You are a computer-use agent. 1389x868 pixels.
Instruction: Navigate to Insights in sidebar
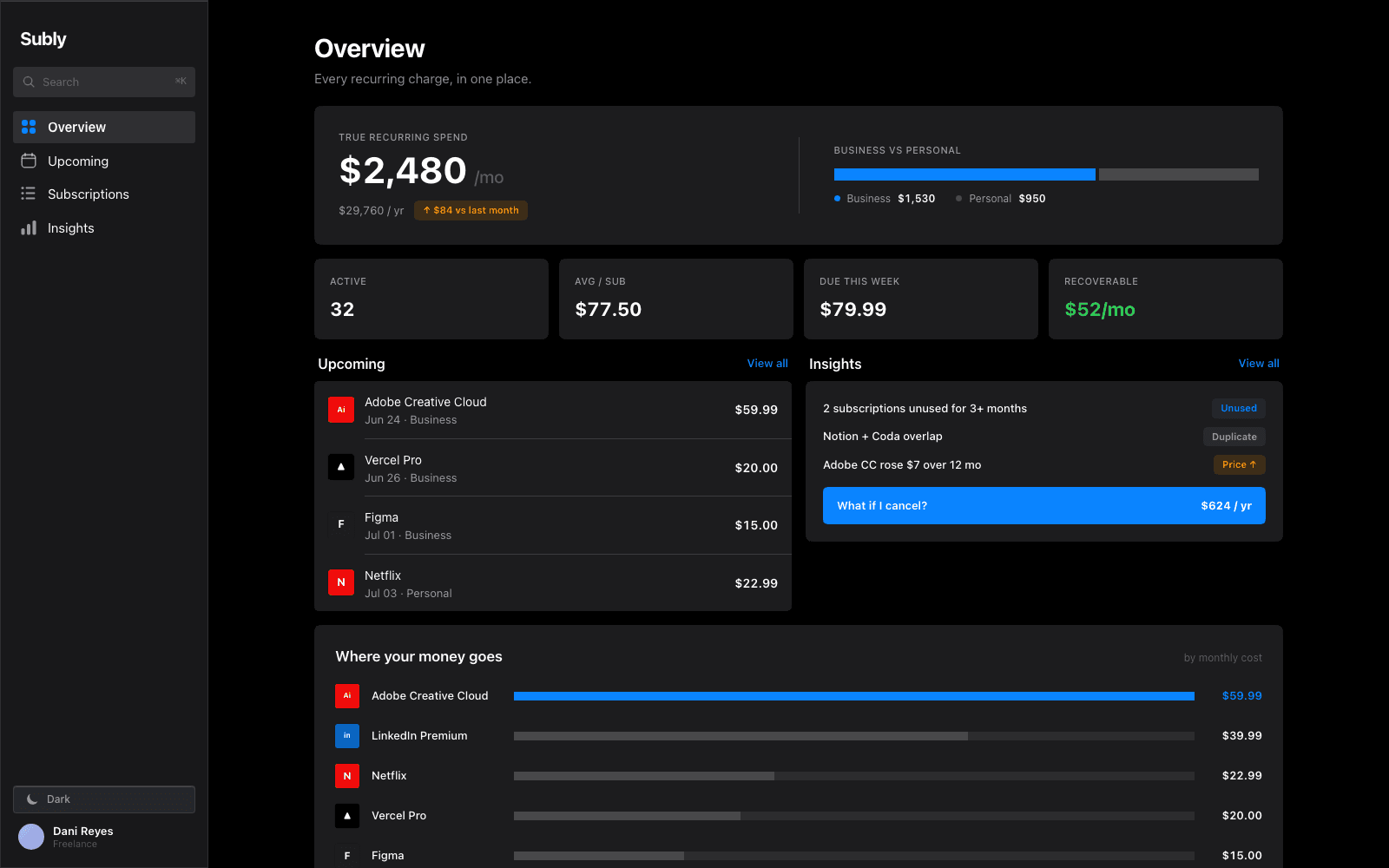click(104, 227)
